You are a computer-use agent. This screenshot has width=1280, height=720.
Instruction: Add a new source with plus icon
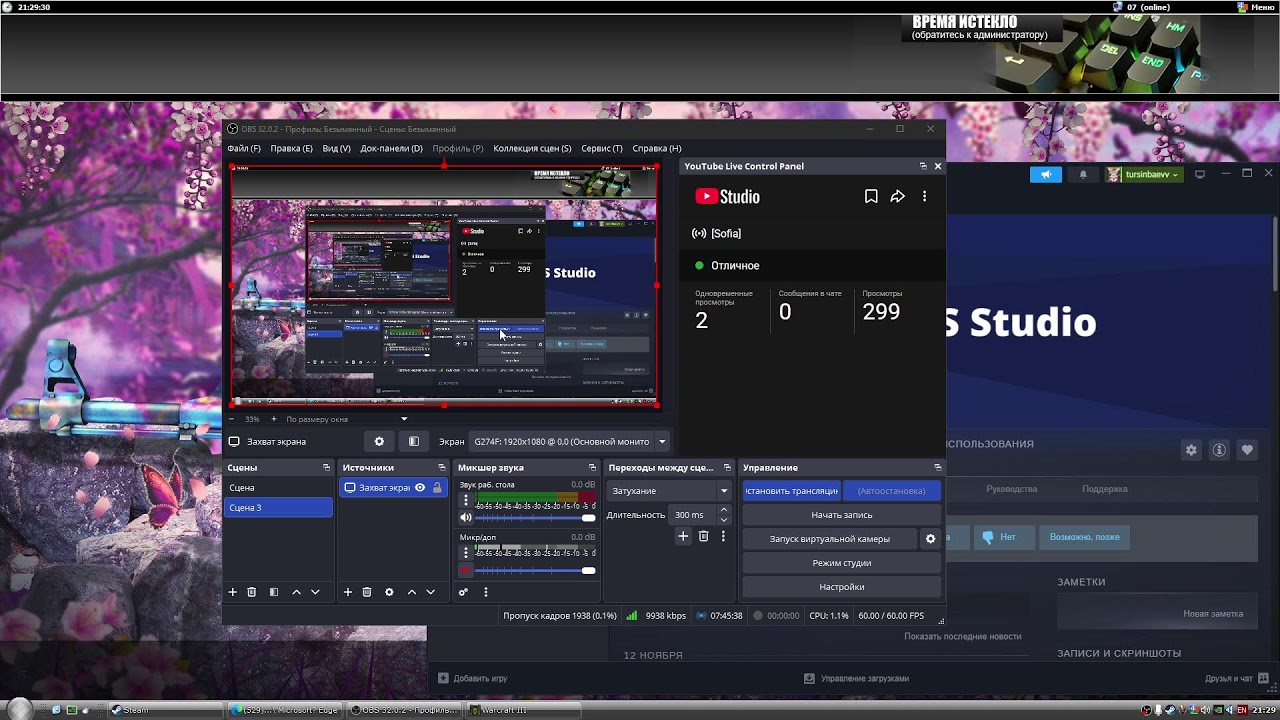pyautogui.click(x=348, y=592)
